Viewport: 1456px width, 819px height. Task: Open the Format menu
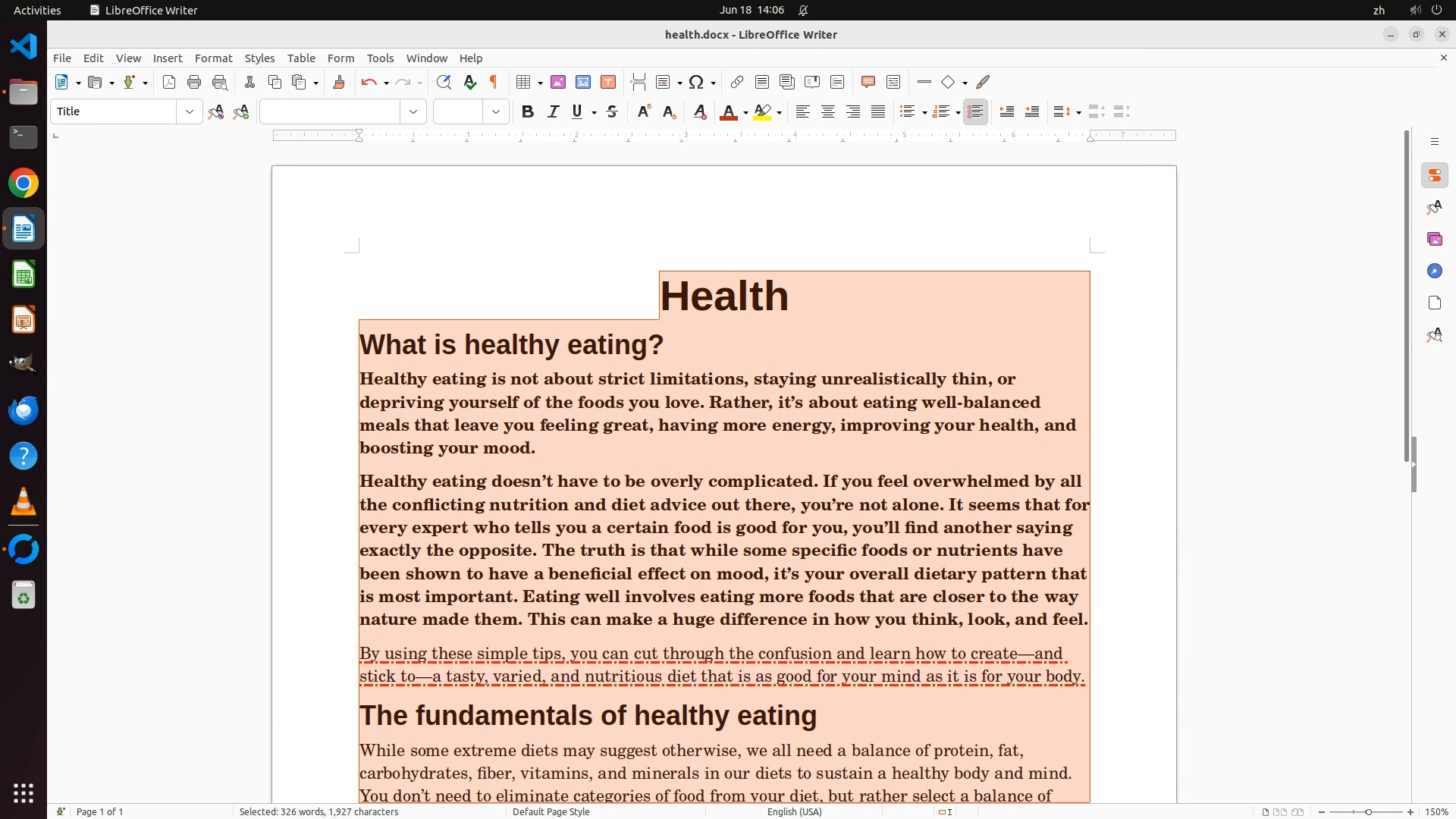[213, 58]
